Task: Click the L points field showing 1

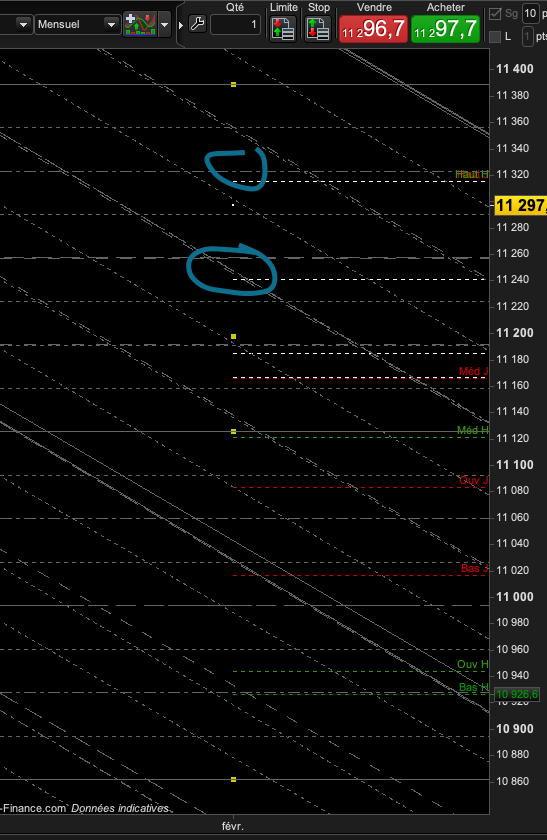Action: click(x=528, y=36)
